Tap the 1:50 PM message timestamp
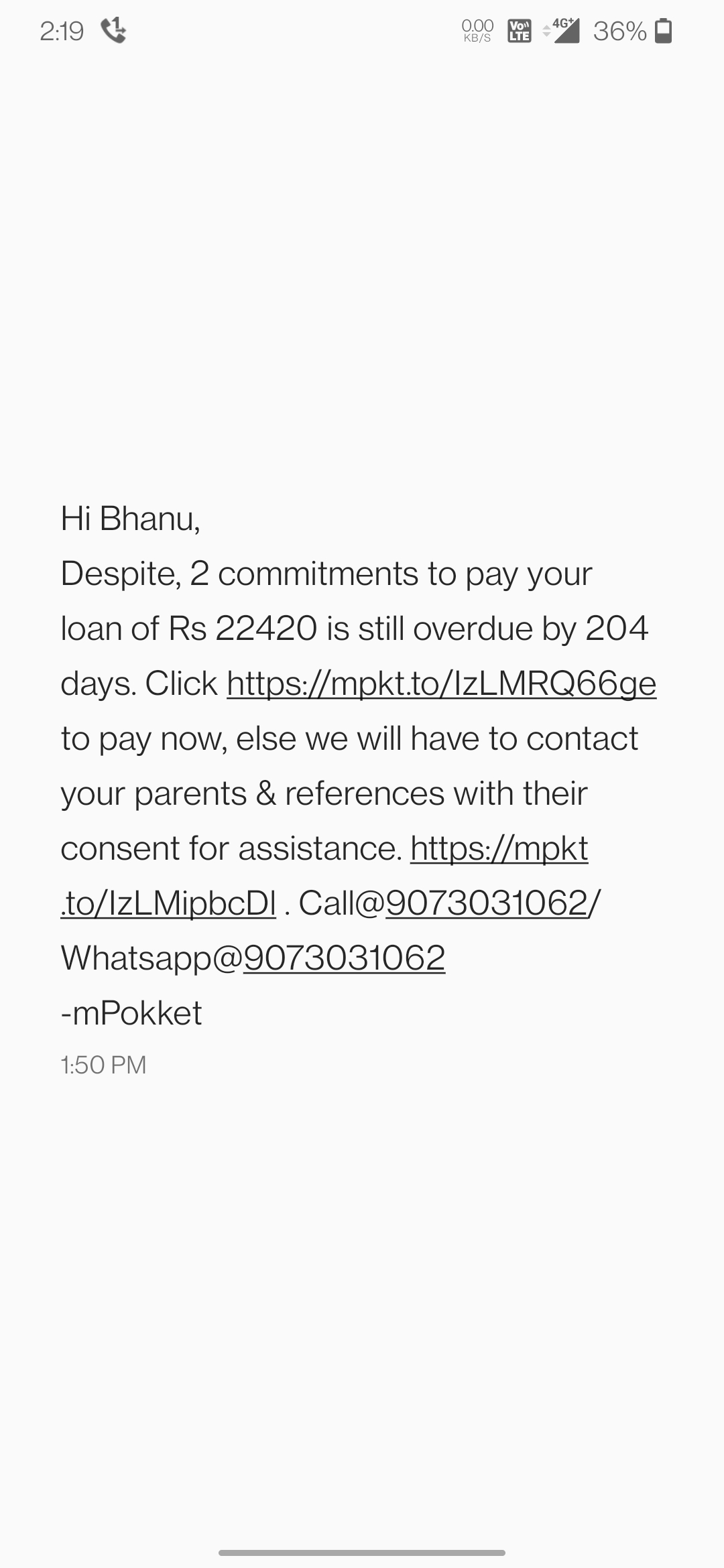 pyautogui.click(x=103, y=1065)
